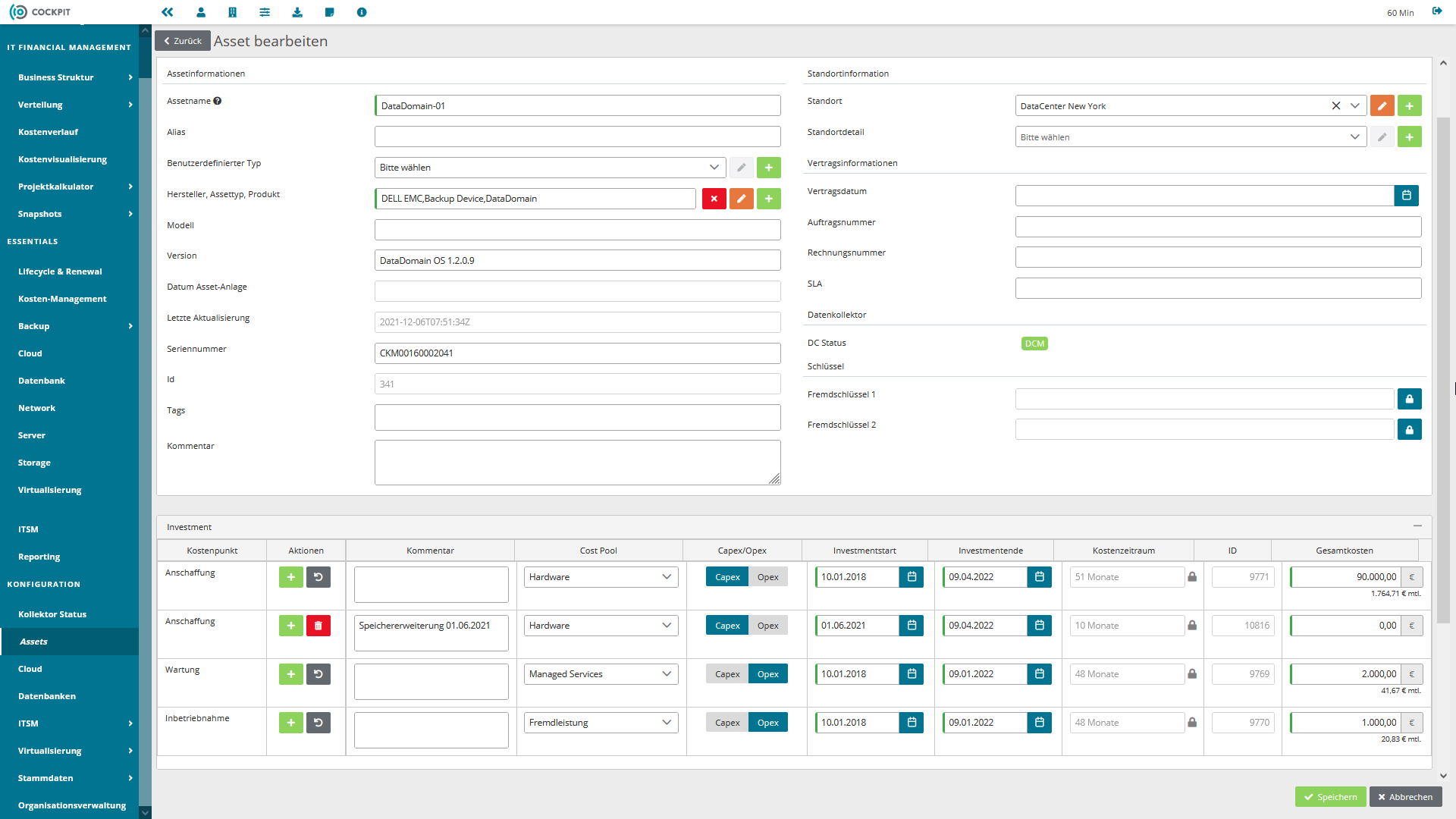This screenshot has height=819, width=1456.
Task: Click the info icon in top toolbar
Action: pyautogui.click(x=362, y=12)
